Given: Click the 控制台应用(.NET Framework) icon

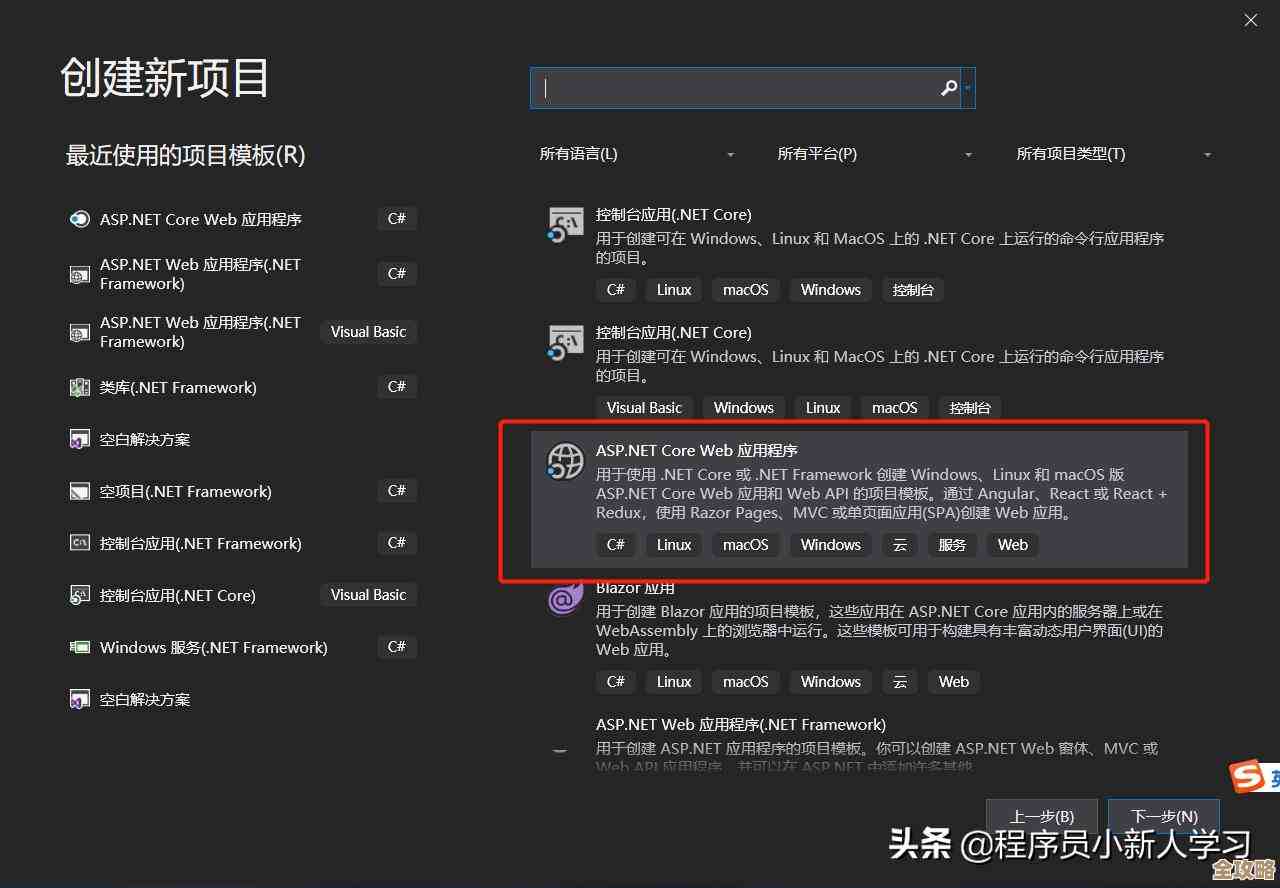Looking at the screenshot, I should [x=79, y=543].
